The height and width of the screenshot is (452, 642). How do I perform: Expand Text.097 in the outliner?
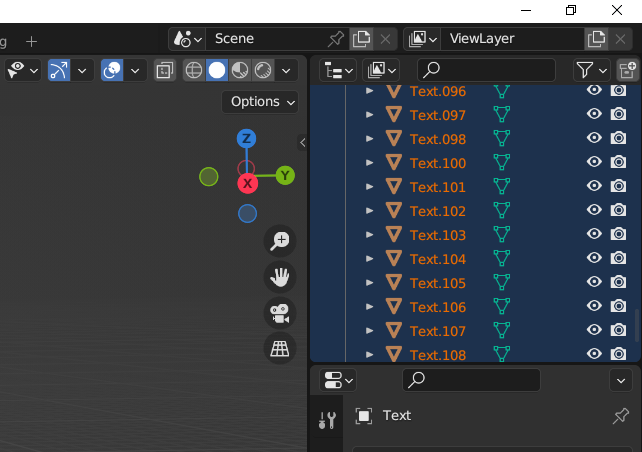click(369, 115)
